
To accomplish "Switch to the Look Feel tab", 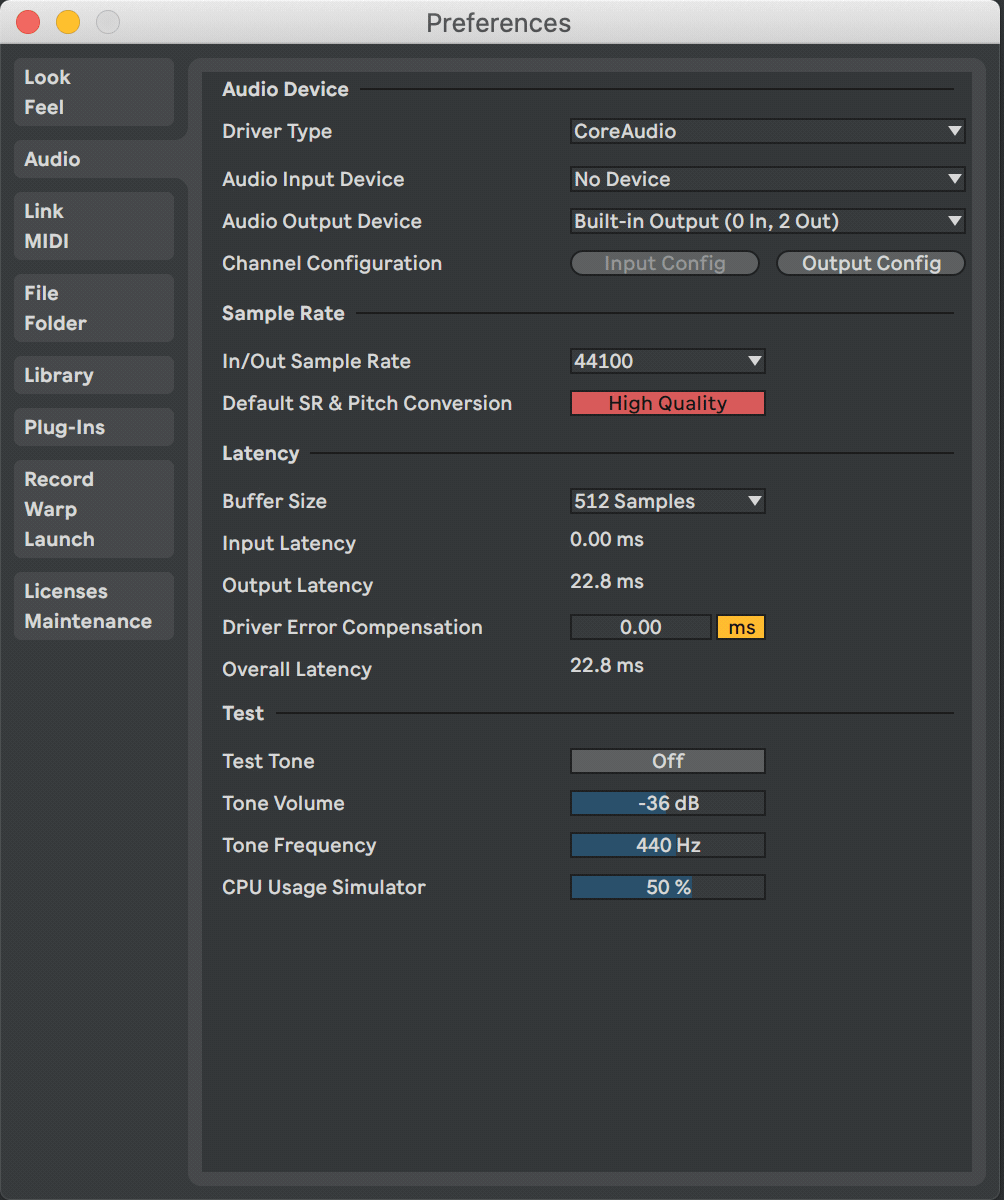I will [x=93, y=92].
